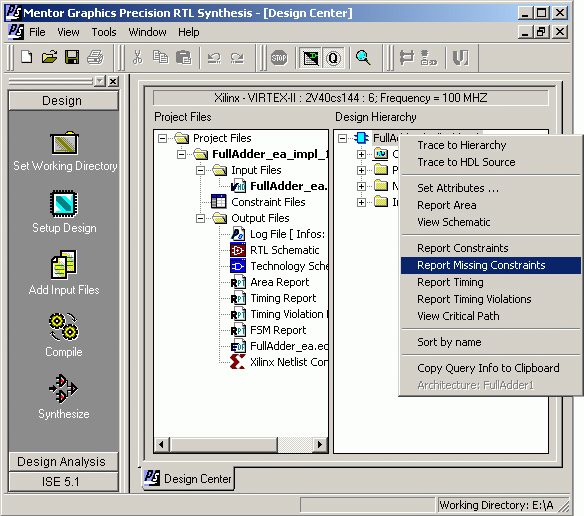Toggle the design bar toolbar icon
Image resolution: width=584 pixels, height=516 pixels.
coord(311,58)
